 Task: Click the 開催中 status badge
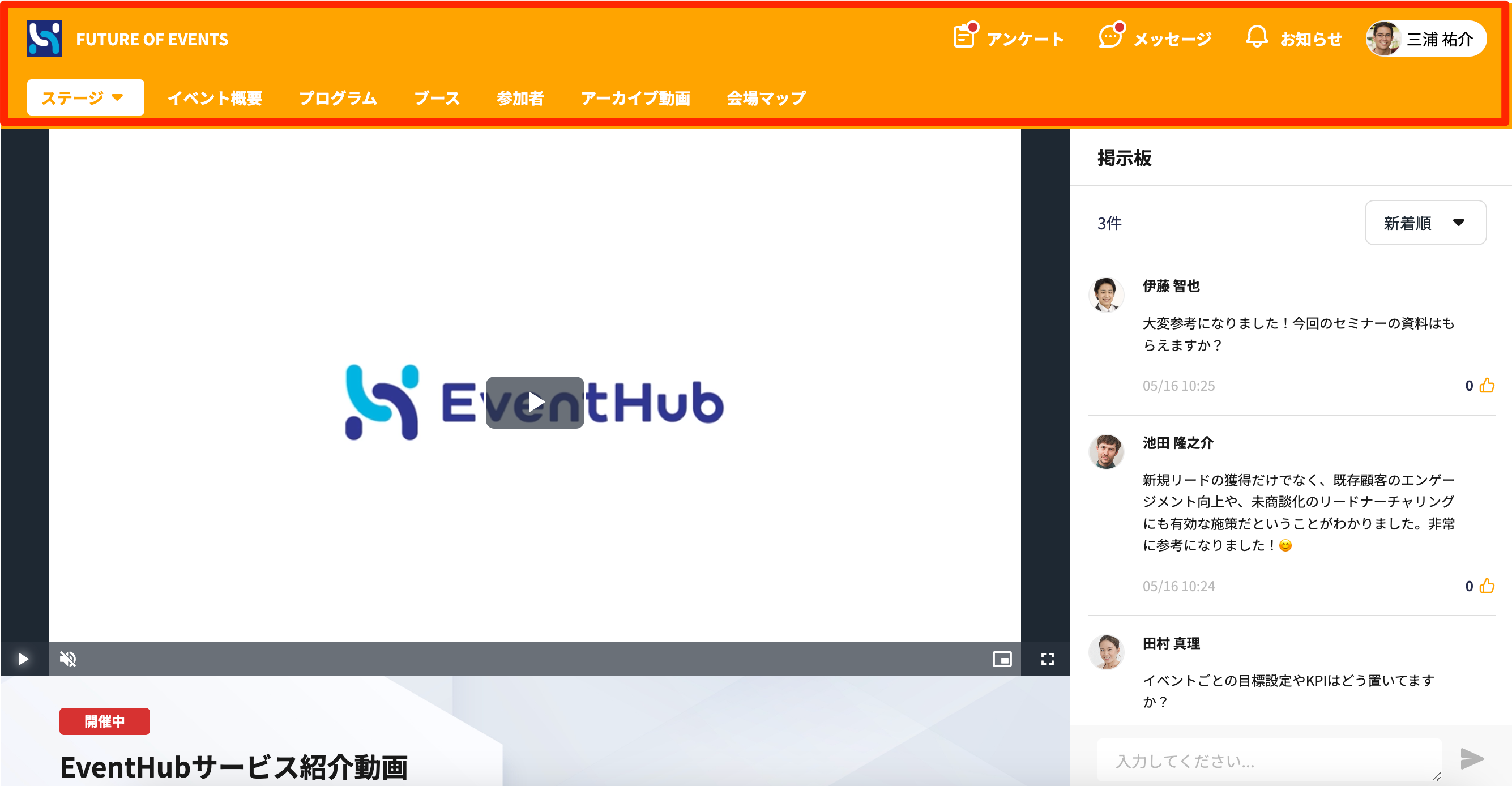coord(104,721)
